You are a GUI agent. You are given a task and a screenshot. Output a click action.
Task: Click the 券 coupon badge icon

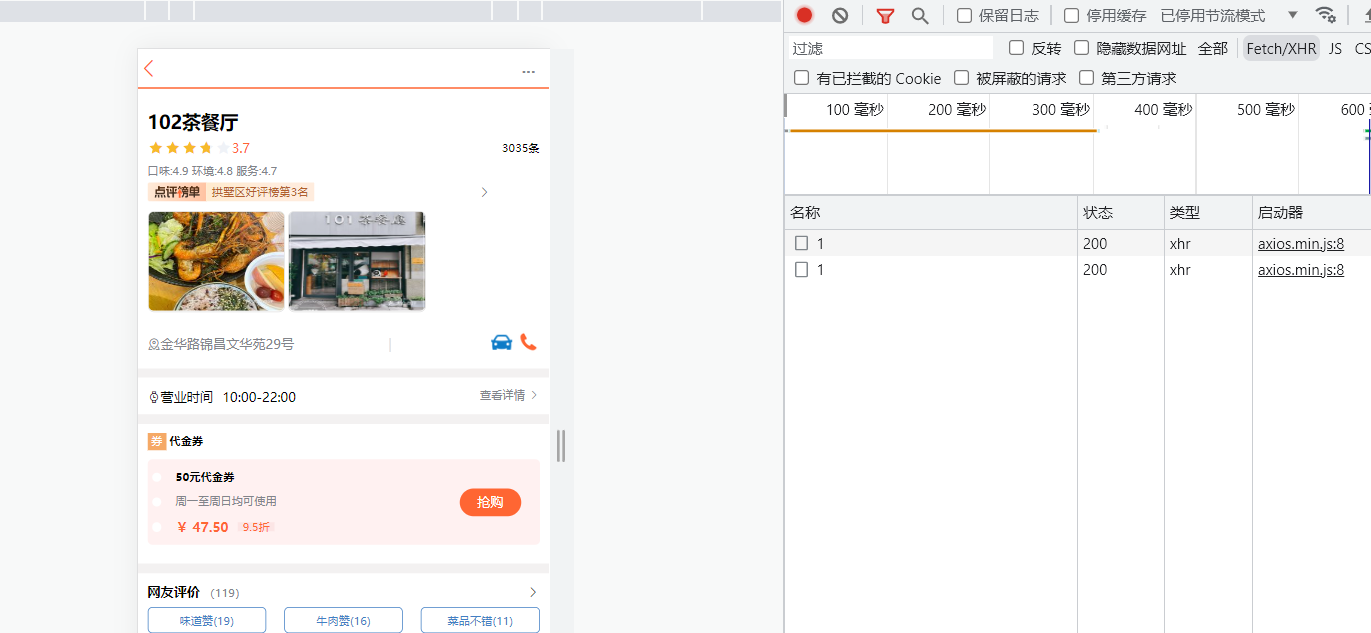click(157, 441)
